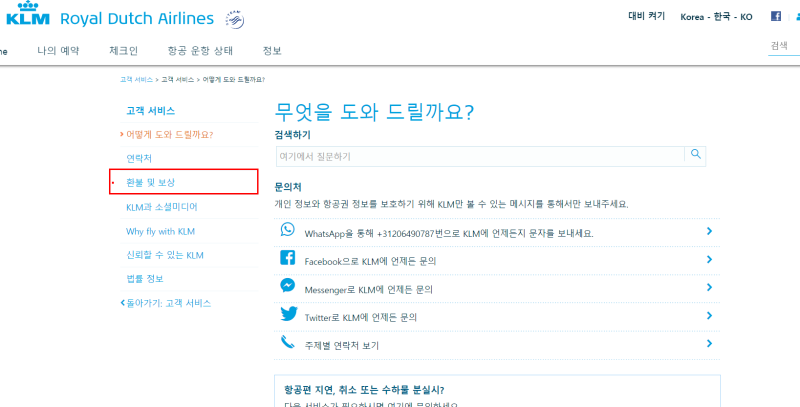Expand the 주제별 연락처 보기 chevron
The height and width of the screenshot is (407, 800).
[709, 344]
